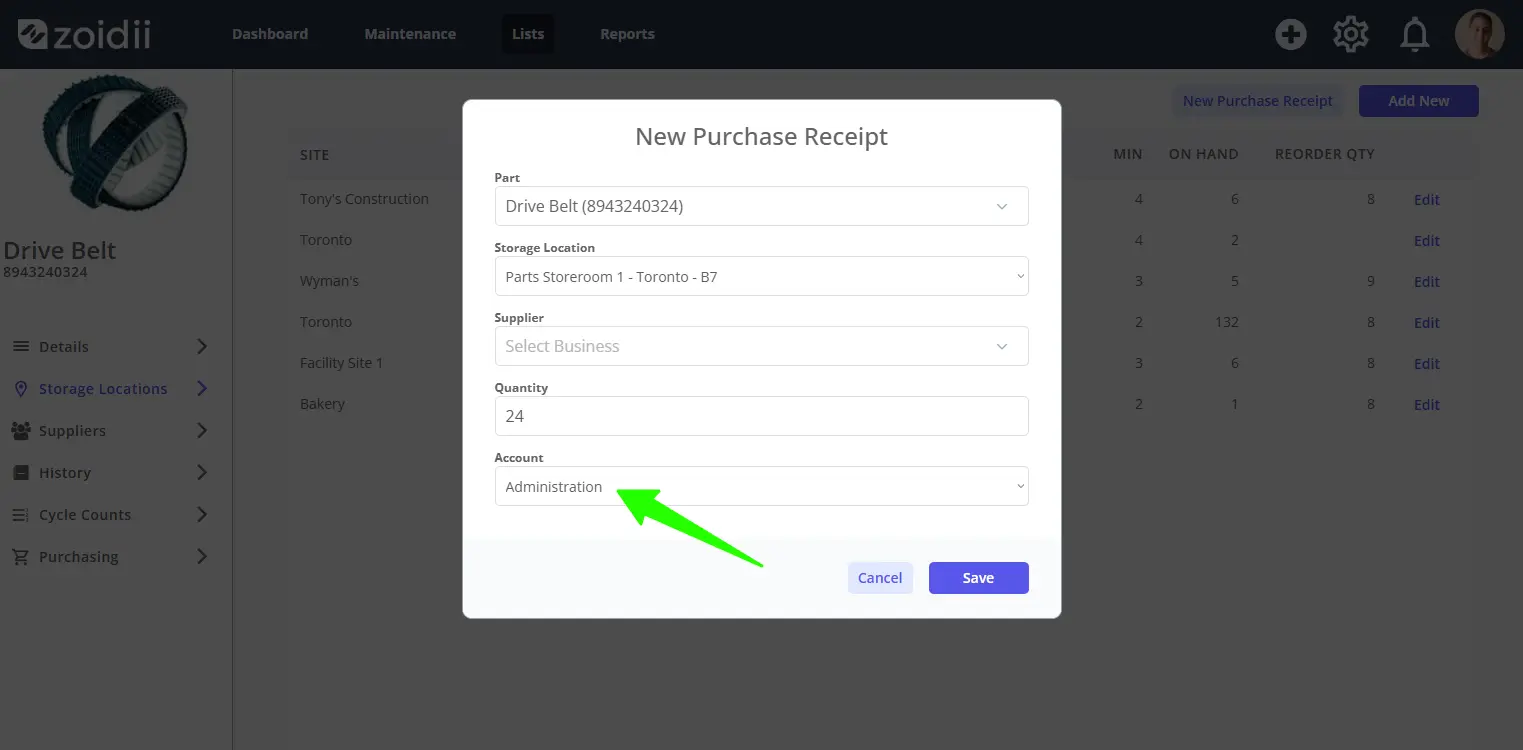The image size is (1523, 750).
Task: Expand the History chevron
Action: point(202,473)
